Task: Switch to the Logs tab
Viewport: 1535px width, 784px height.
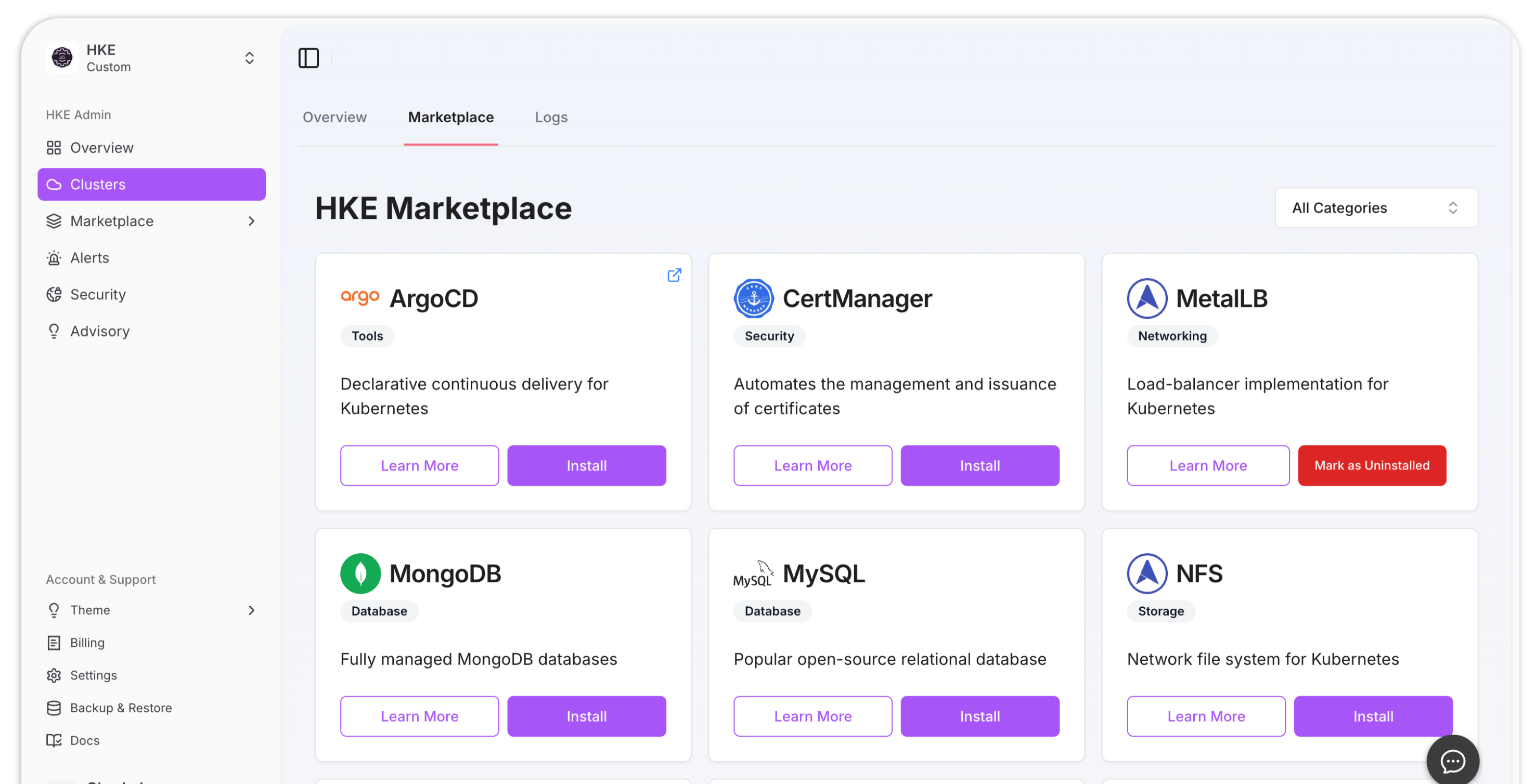Action: 551,117
